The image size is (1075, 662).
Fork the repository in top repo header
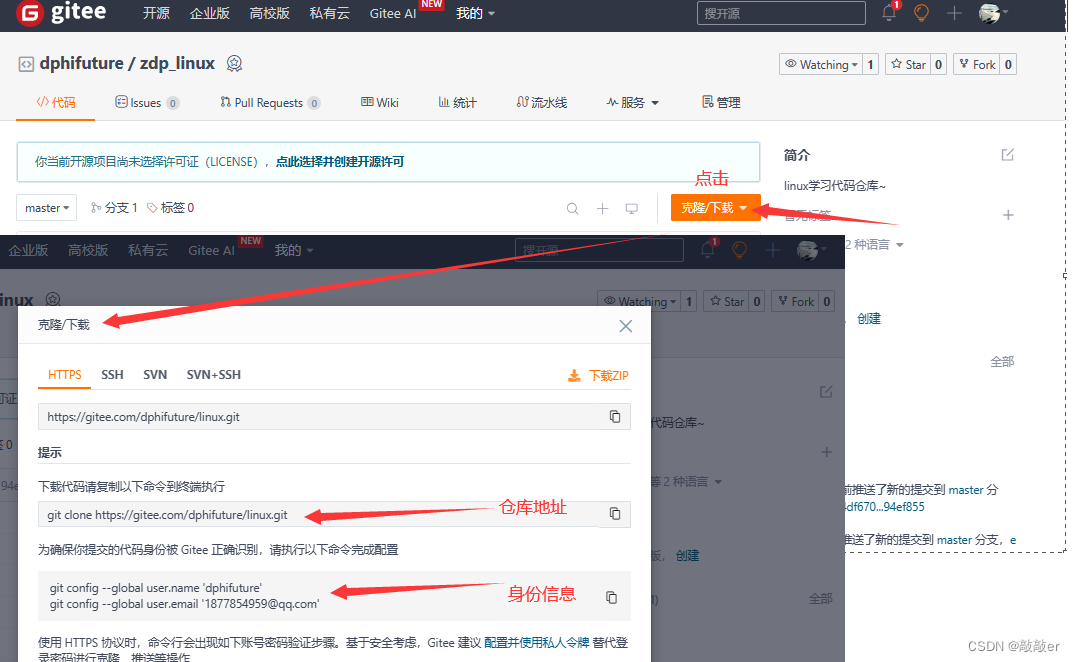point(977,64)
